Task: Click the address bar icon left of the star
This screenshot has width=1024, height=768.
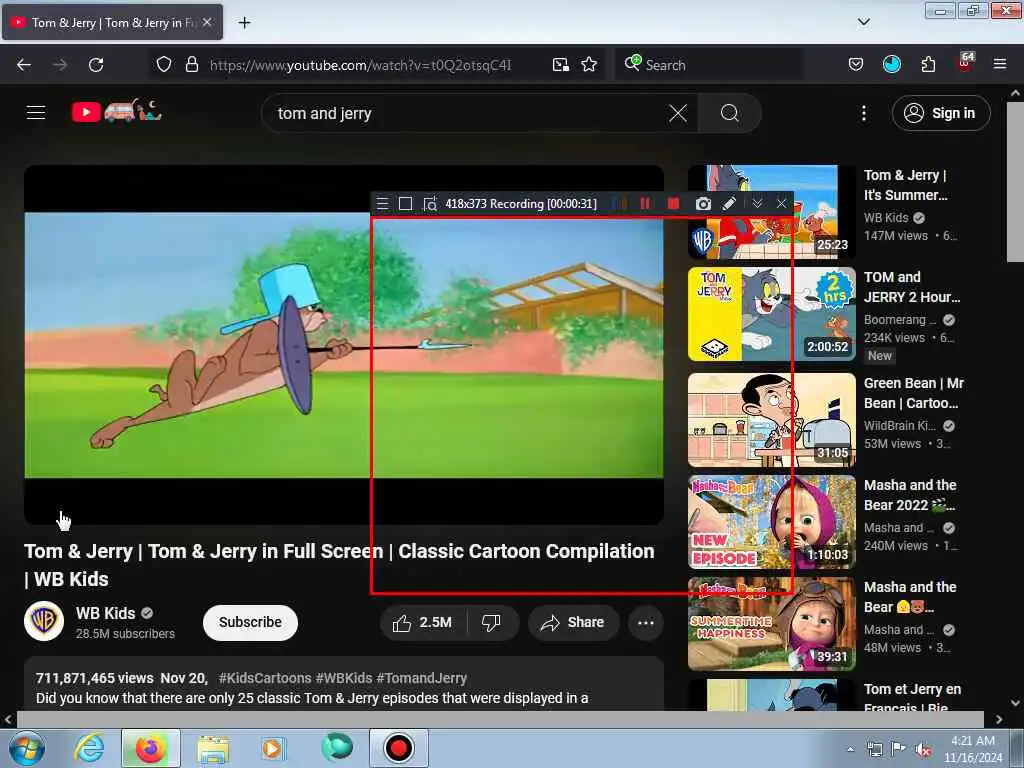Action: [x=560, y=65]
